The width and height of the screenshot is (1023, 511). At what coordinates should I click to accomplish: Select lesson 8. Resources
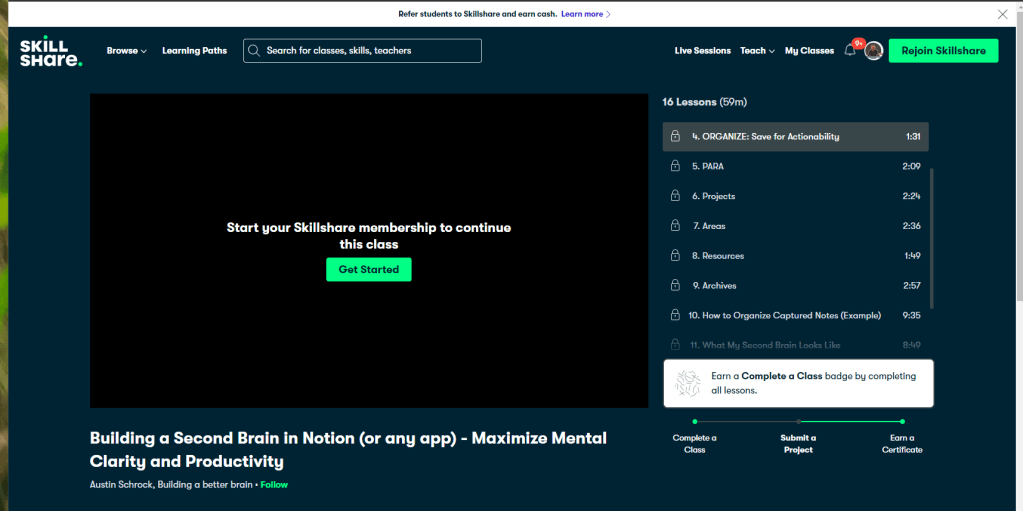coord(795,256)
